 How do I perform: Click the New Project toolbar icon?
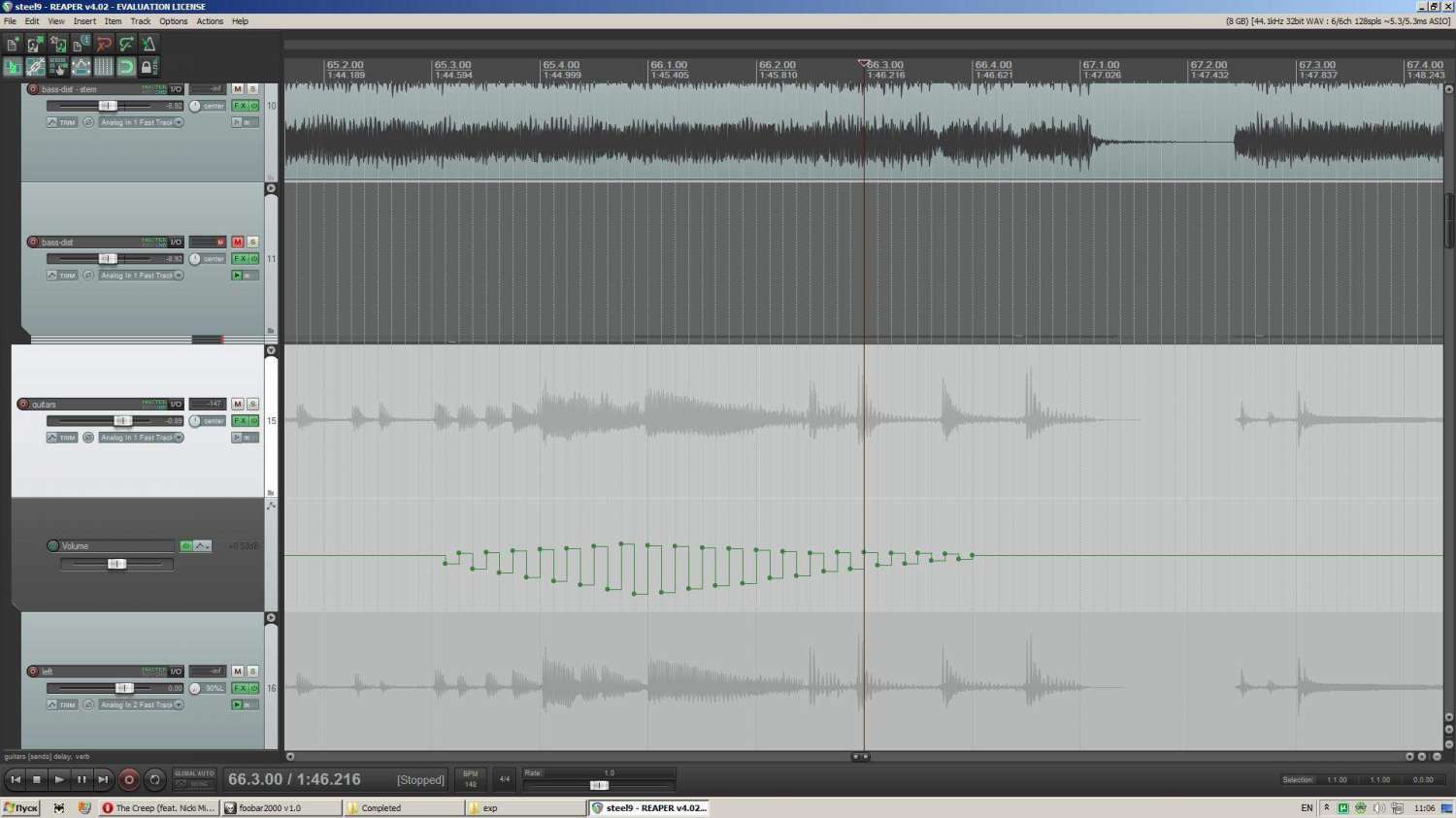13,44
